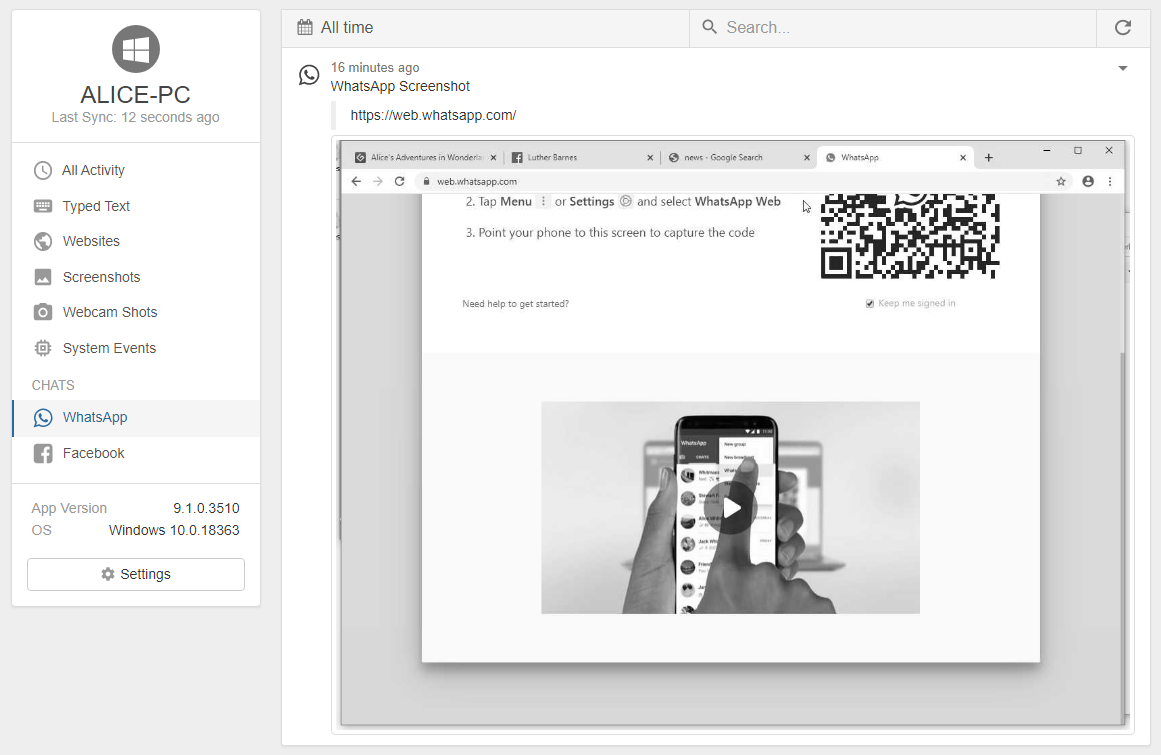Click the clock icon beside All Activity
The image size is (1161, 755).
(43, 170)
